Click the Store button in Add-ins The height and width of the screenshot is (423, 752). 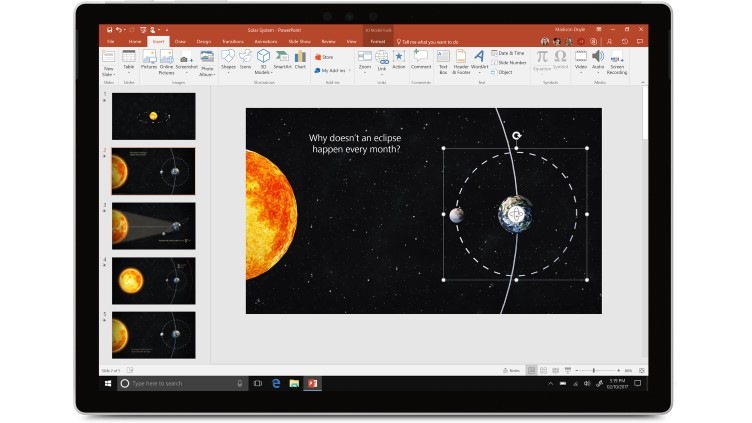pyautogui.click(x=325, y=57)
